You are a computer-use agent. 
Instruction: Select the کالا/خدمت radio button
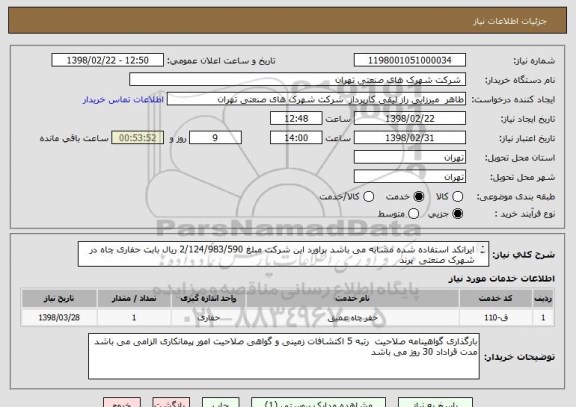pyautogui.click(x=368, y=197)
